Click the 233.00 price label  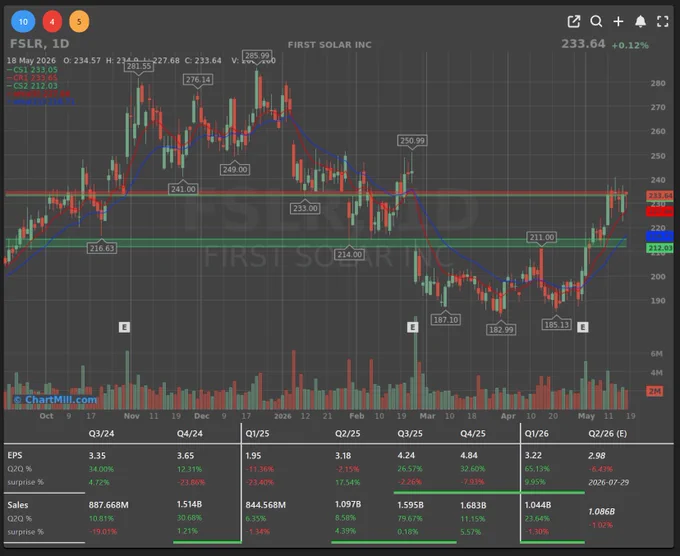[305, 208]
